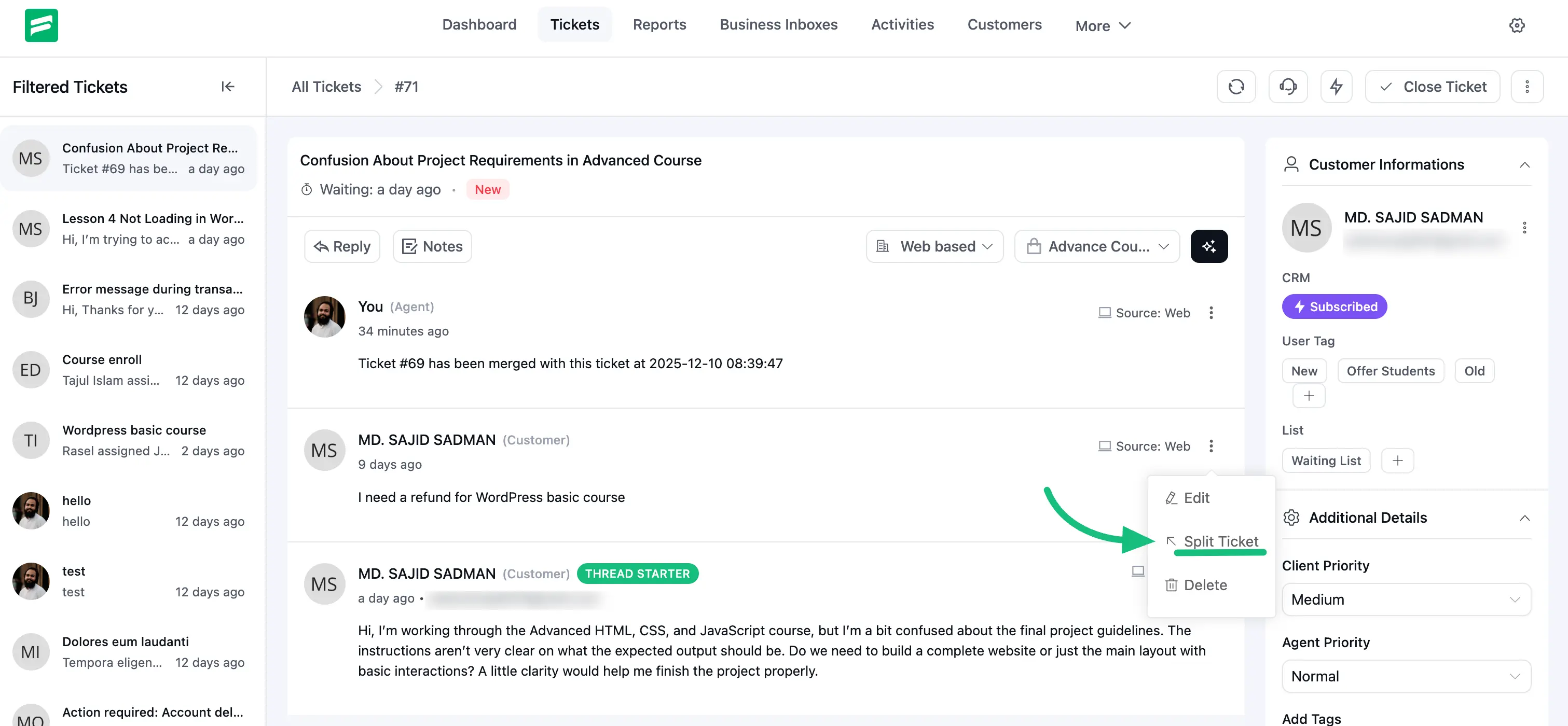Open the support headset icon
This screenshot has height=726, width=1568.
point(1288,87)
